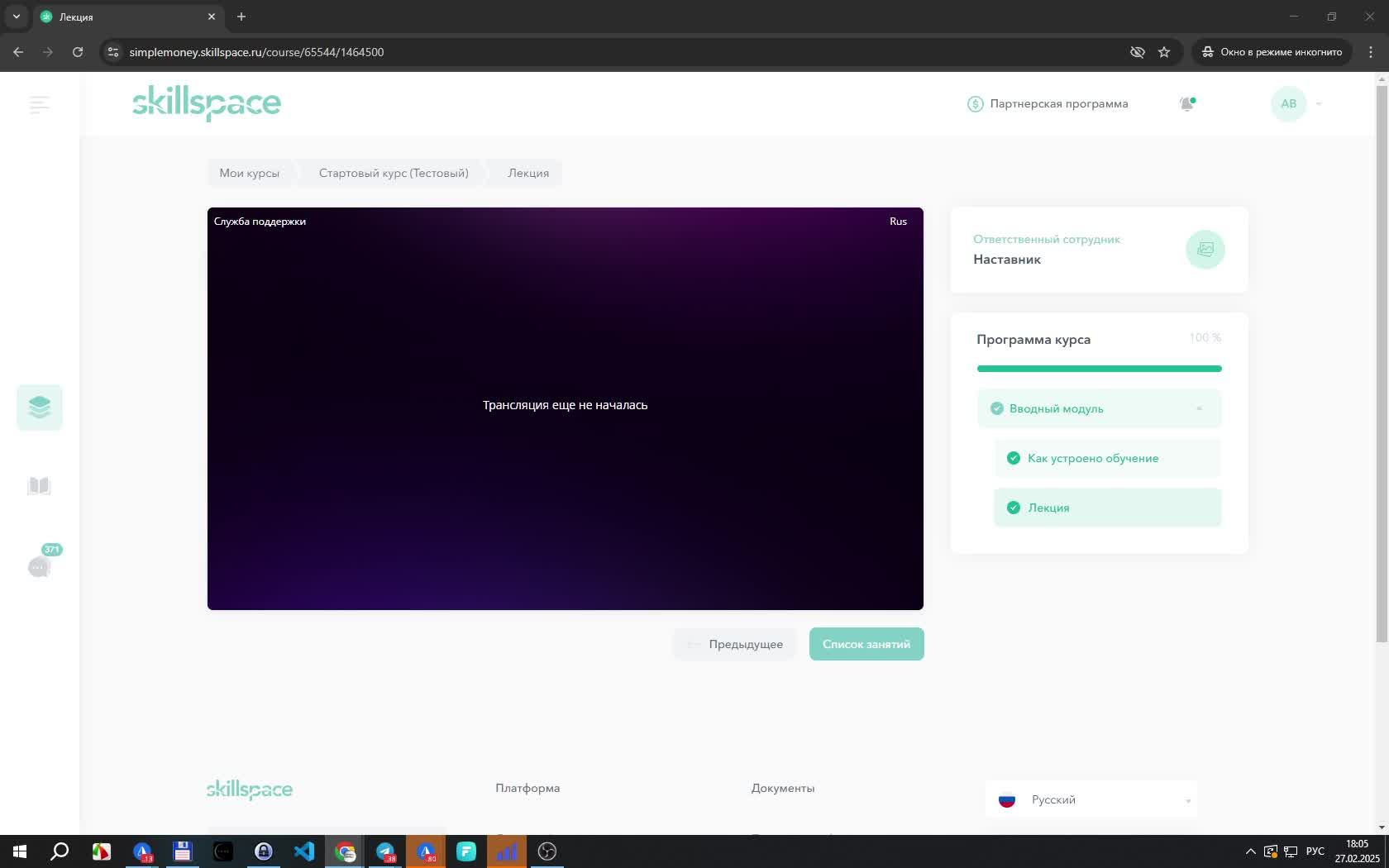Click the Окно в режиме инкогнито indicator
The image size is (1389, 868).
[x=1272, y=52]
